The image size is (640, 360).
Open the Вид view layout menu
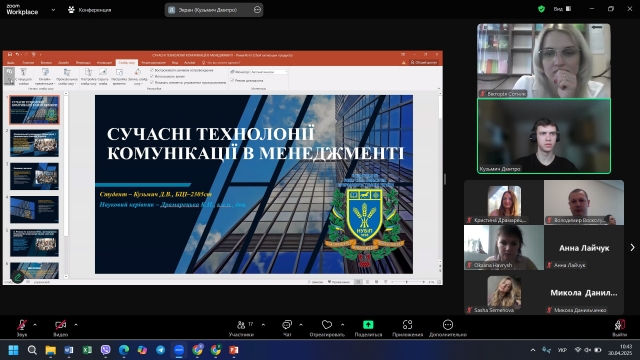(562, 9)
